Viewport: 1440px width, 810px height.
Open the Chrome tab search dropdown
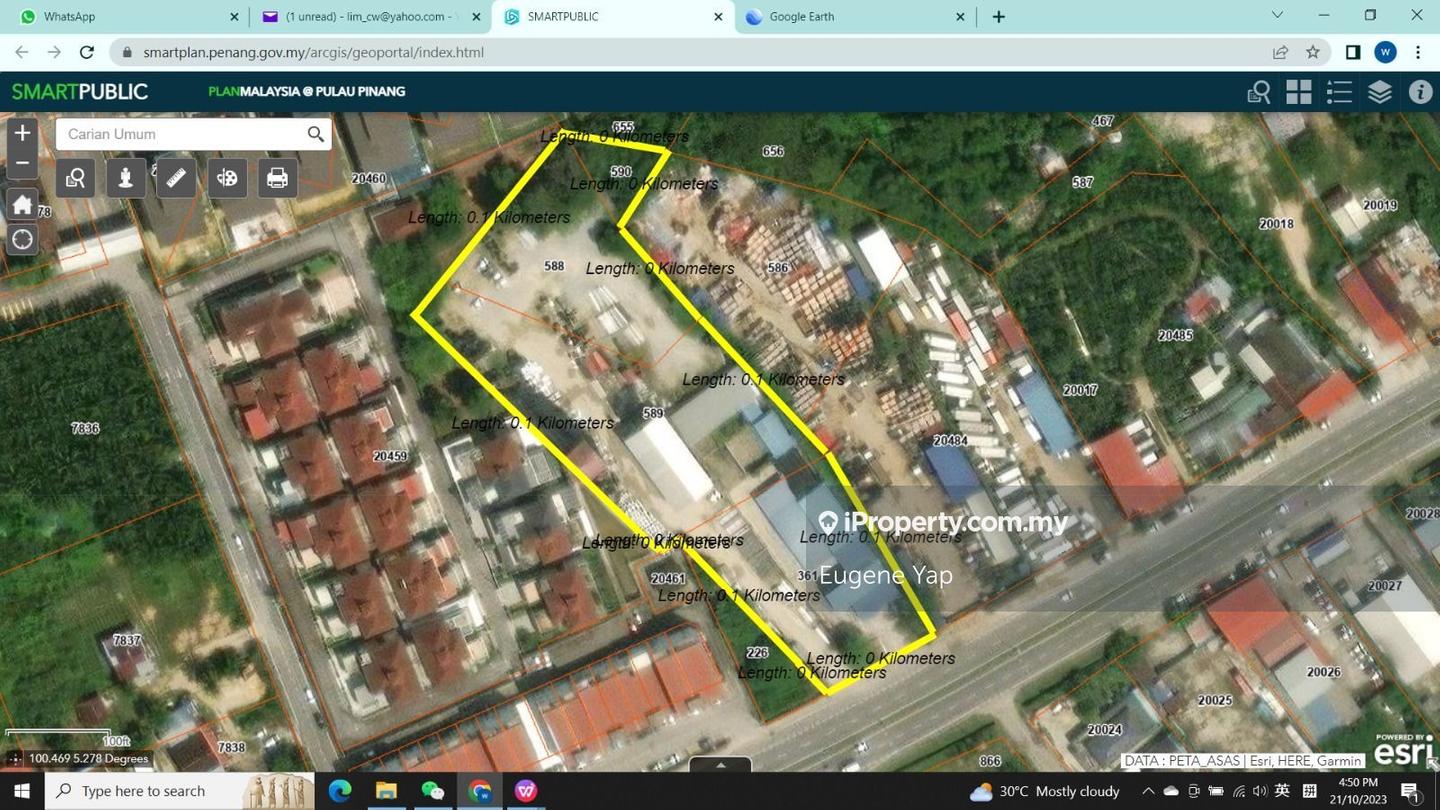(1277, 16)
